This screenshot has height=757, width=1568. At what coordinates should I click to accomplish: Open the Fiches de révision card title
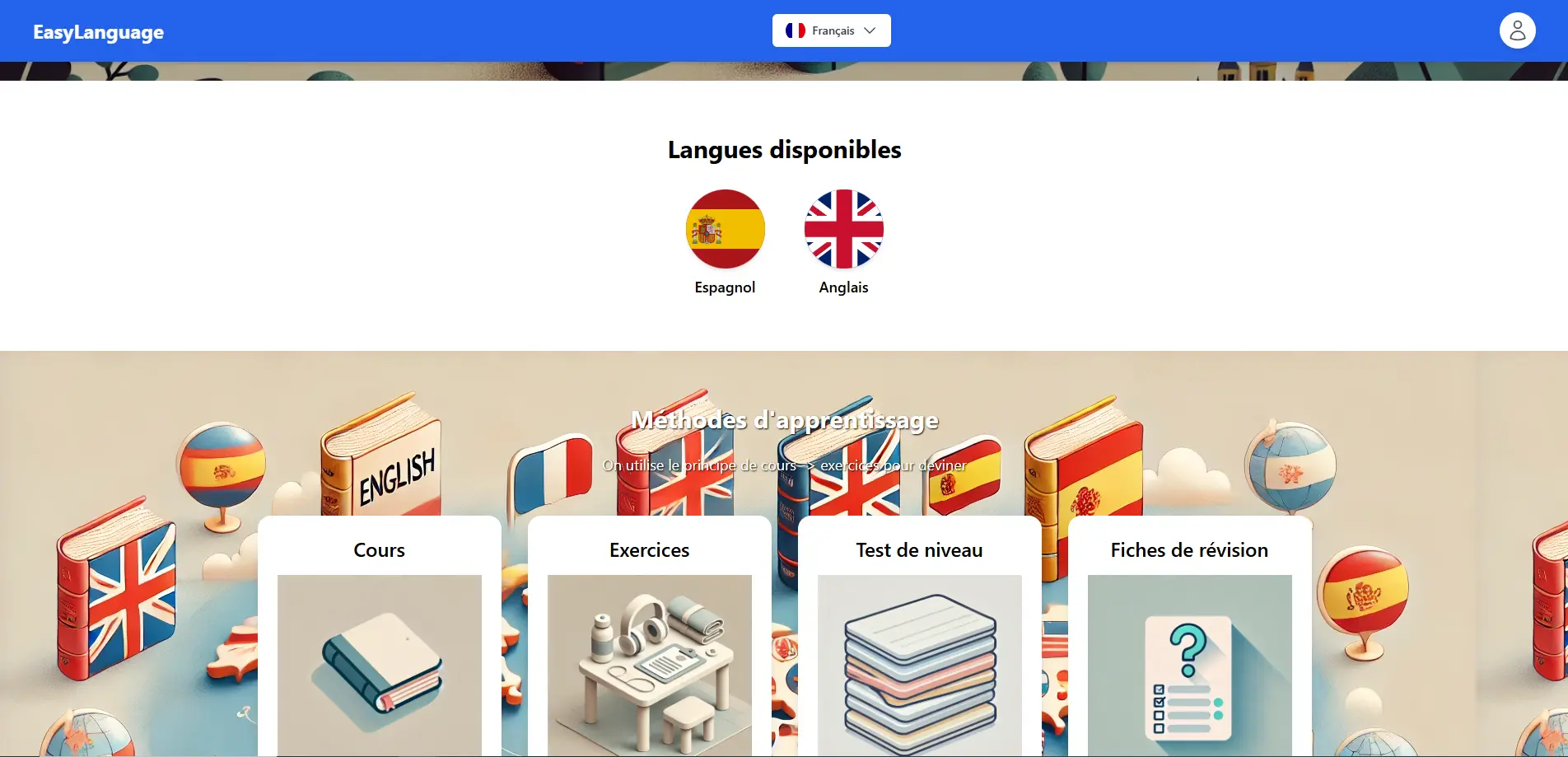click(x=1190, y=550)
